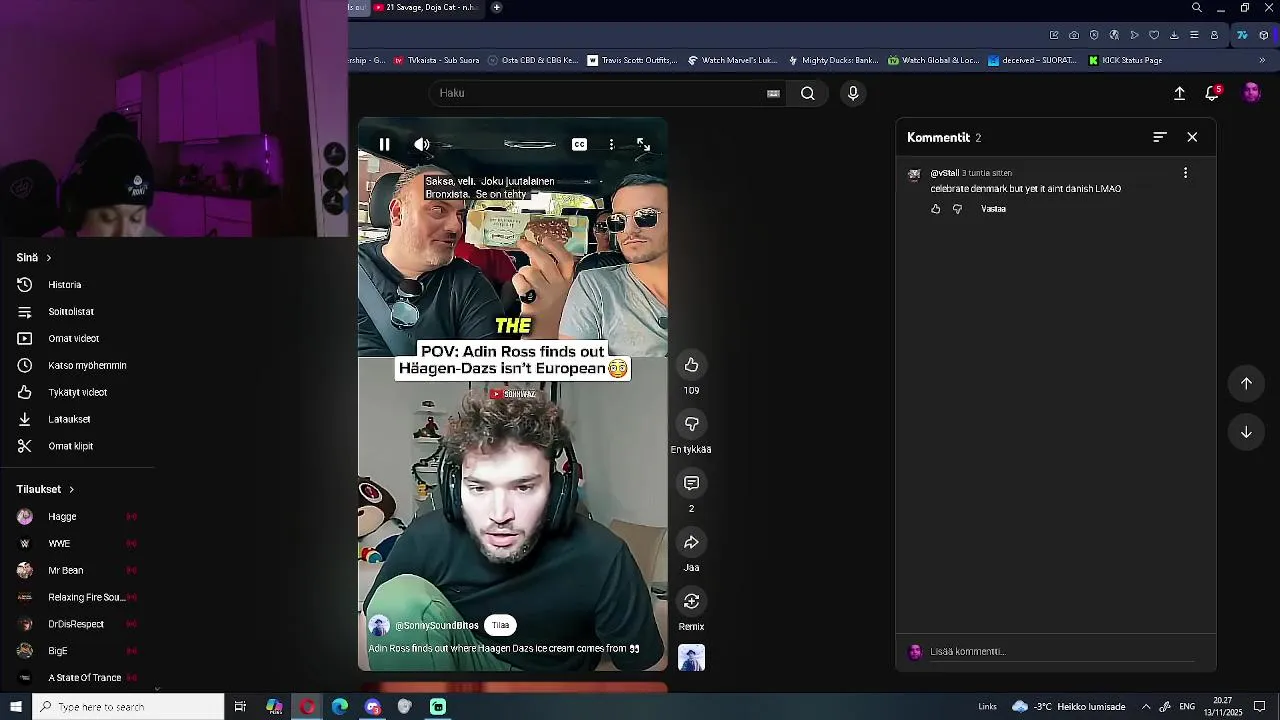Show hidden system tray icons
Screen dimensions: 1280x720
point(1146,707)
